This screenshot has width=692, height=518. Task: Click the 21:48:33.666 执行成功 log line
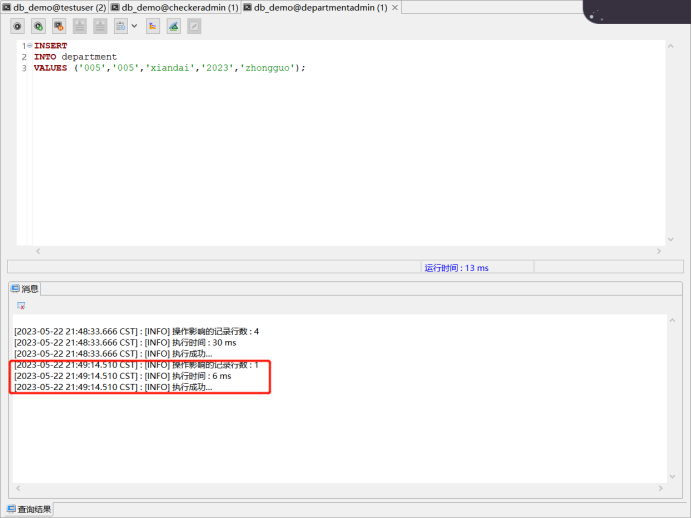[x=113, y=354]
